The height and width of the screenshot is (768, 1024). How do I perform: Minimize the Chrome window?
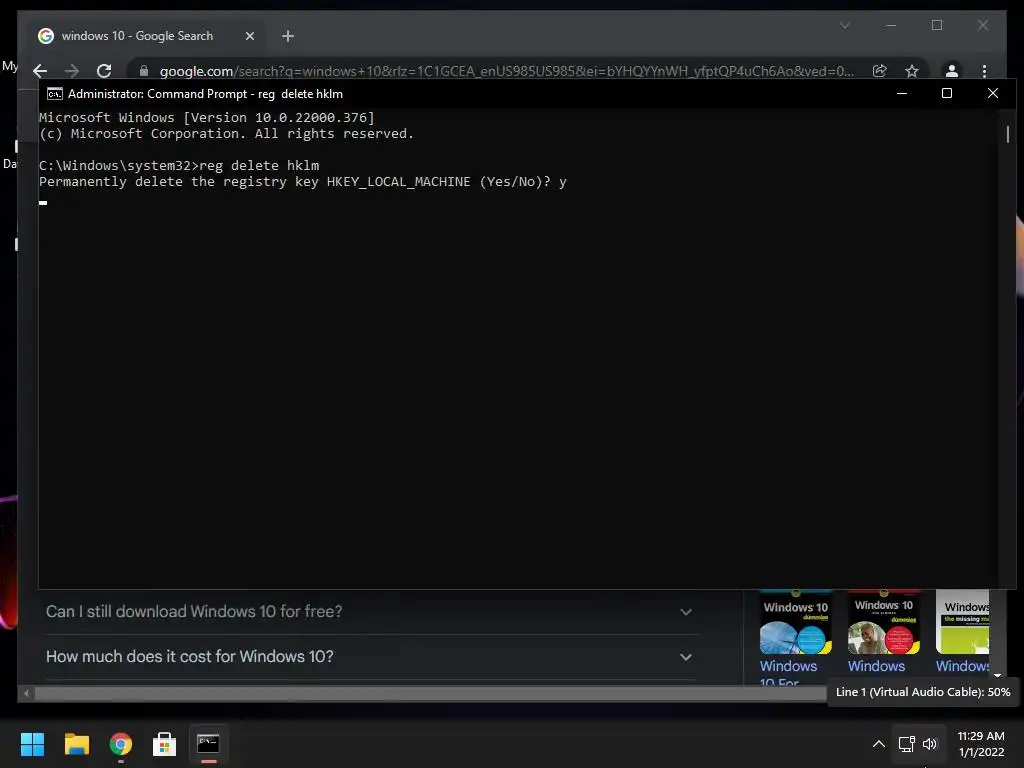(x=891, y=25)
